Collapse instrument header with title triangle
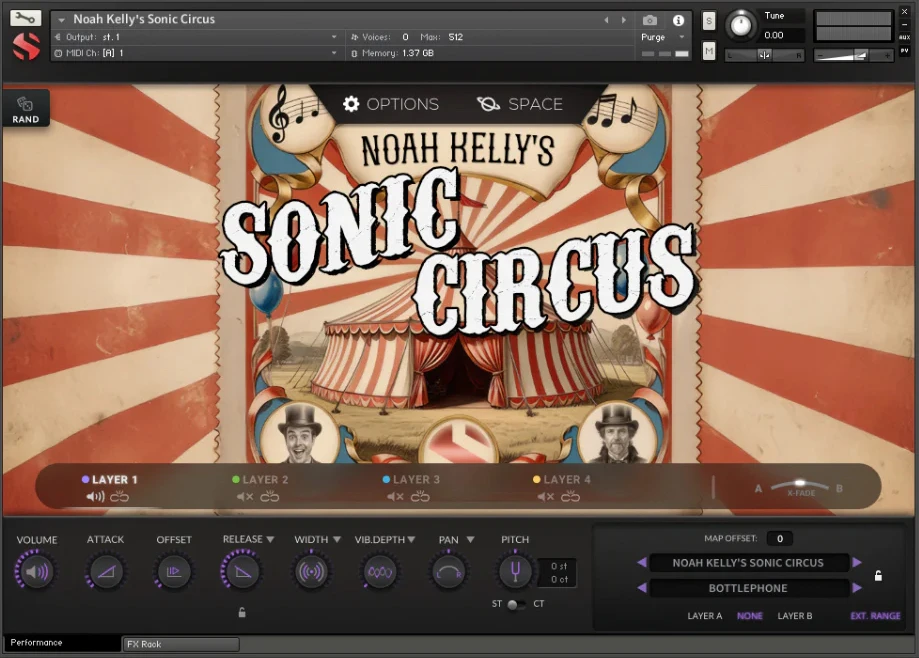919x658 pixels. pyautogui.click(x=62, y=20)
